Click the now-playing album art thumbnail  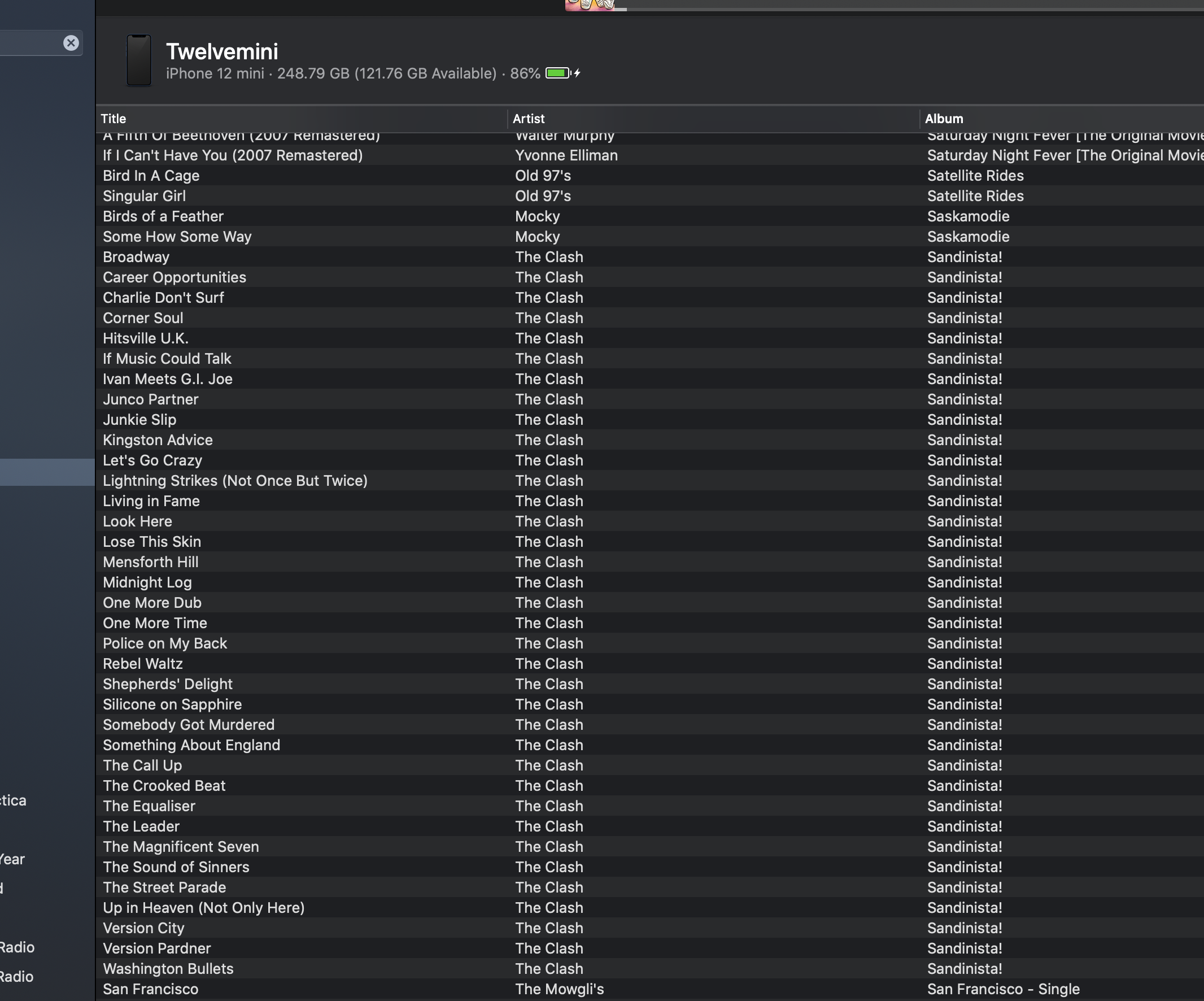coord(590,5)
